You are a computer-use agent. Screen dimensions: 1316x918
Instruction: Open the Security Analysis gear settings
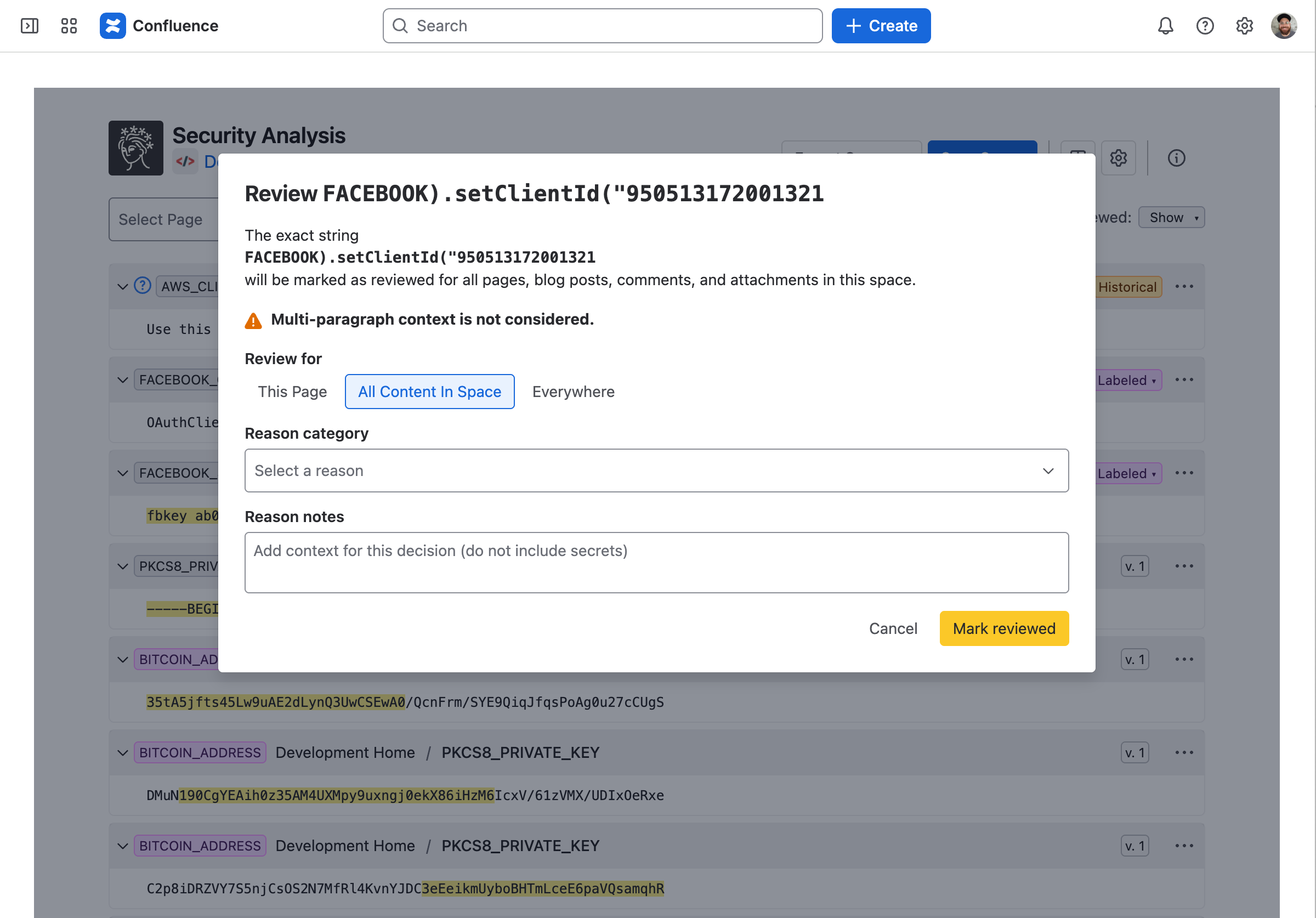[1118, 158]
